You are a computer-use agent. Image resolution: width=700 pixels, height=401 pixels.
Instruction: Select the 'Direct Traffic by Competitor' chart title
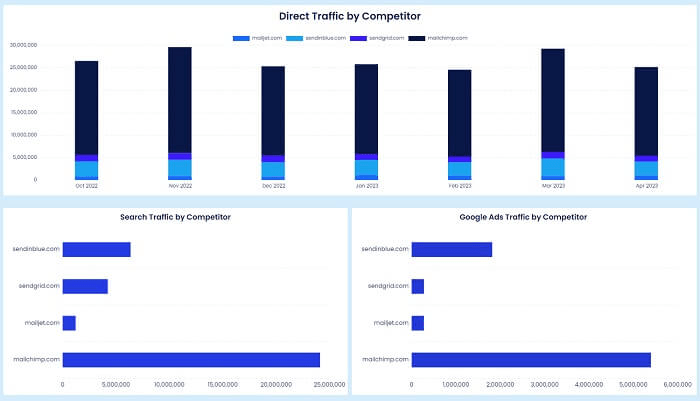tap(350, 16)
